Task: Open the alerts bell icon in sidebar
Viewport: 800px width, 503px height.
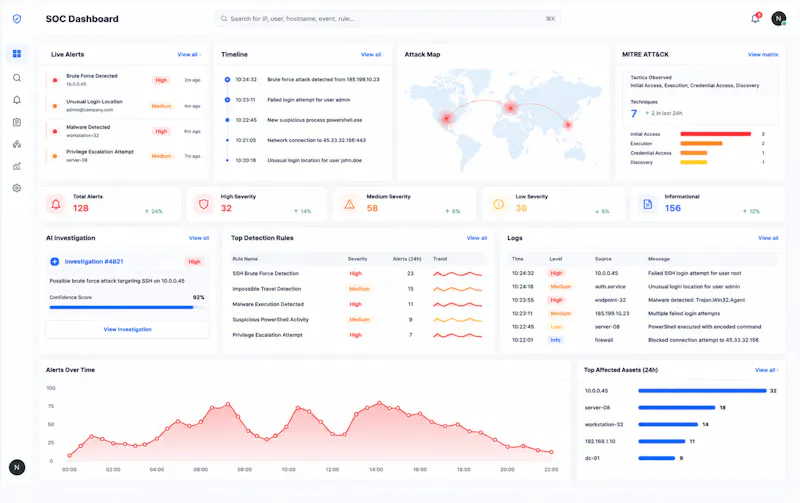Action: [17, 100]
